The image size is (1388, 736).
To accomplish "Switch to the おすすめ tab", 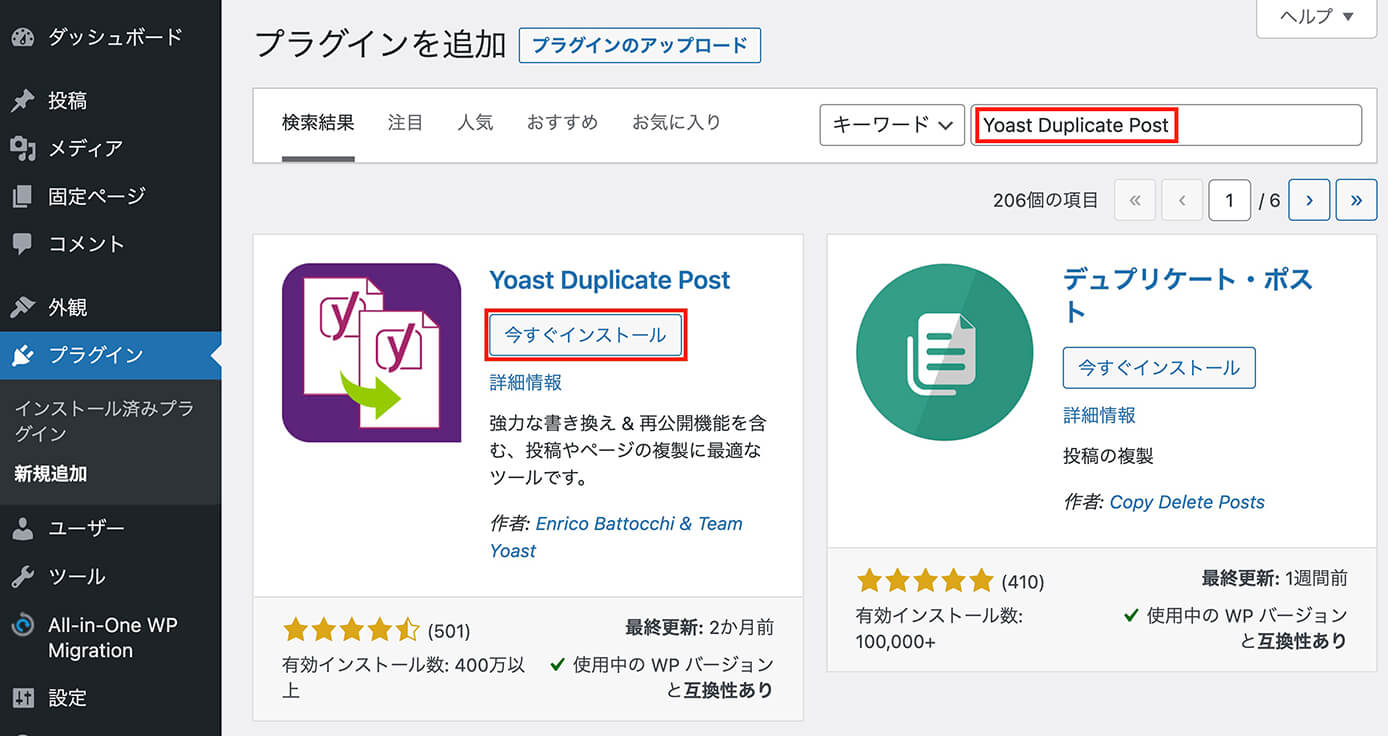I will (562, 123).
